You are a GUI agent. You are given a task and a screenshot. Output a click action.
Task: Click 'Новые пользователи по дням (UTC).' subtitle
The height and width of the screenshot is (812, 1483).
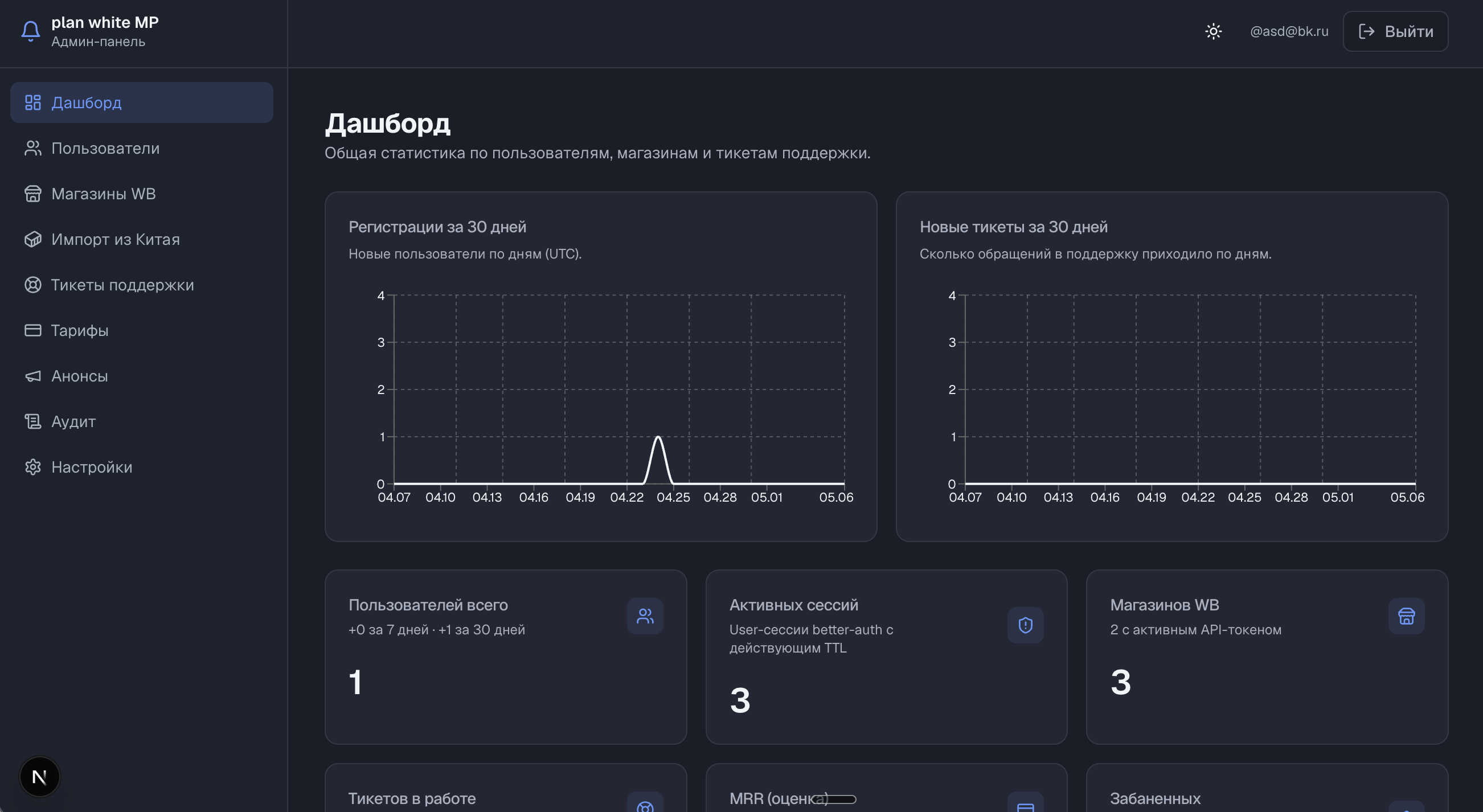click(465, 254)
